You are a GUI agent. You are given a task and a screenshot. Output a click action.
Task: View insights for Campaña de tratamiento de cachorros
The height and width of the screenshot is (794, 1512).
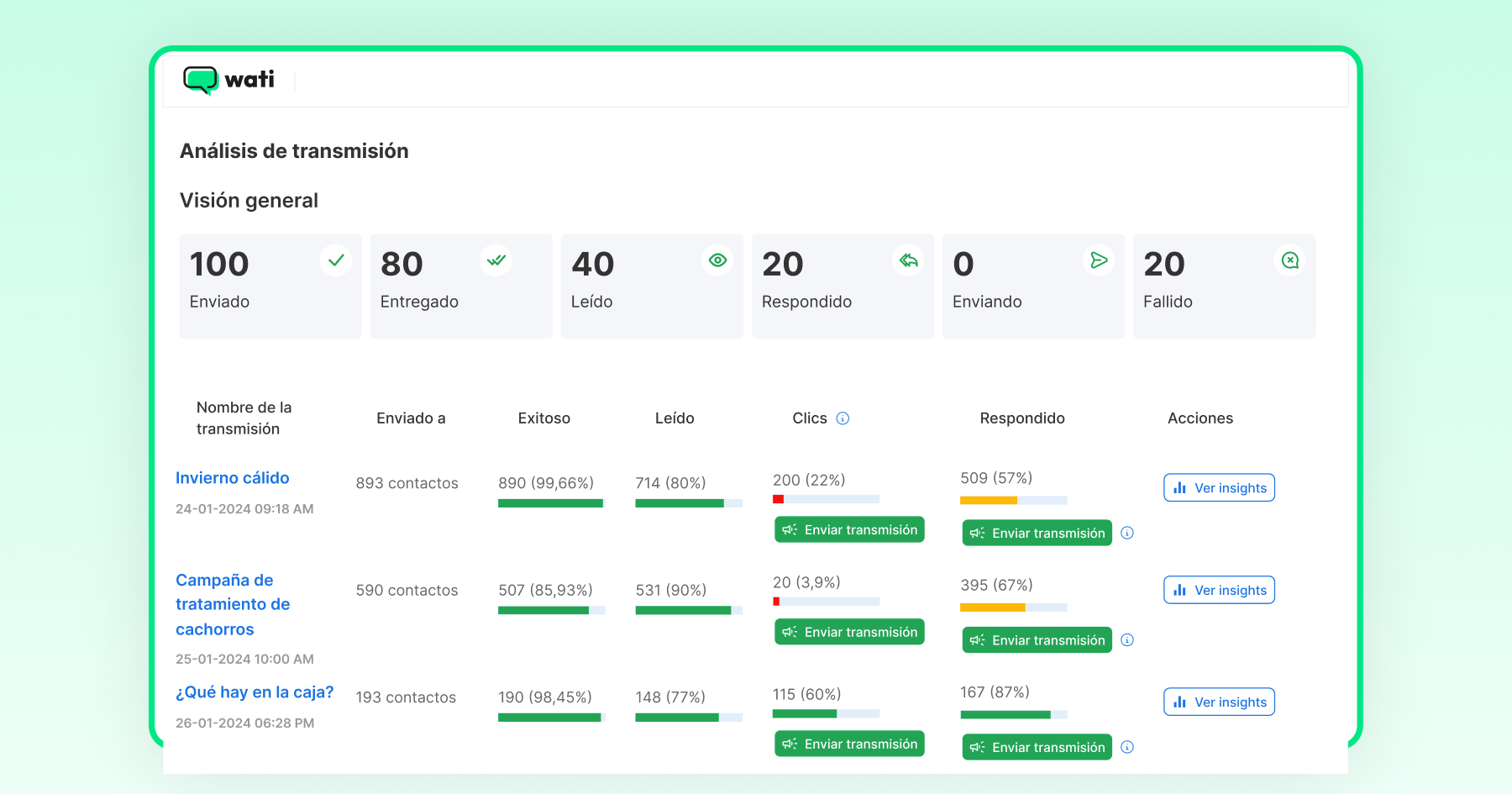pyautogui.click(x=1219, y=590)
